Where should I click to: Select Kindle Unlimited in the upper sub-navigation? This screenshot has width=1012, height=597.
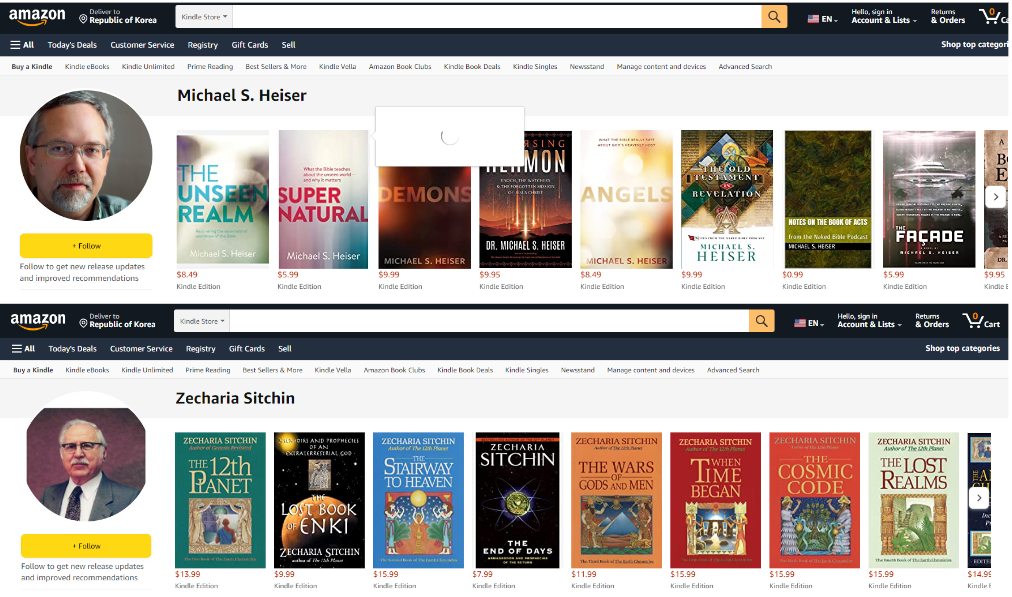[x=148, y=66]
